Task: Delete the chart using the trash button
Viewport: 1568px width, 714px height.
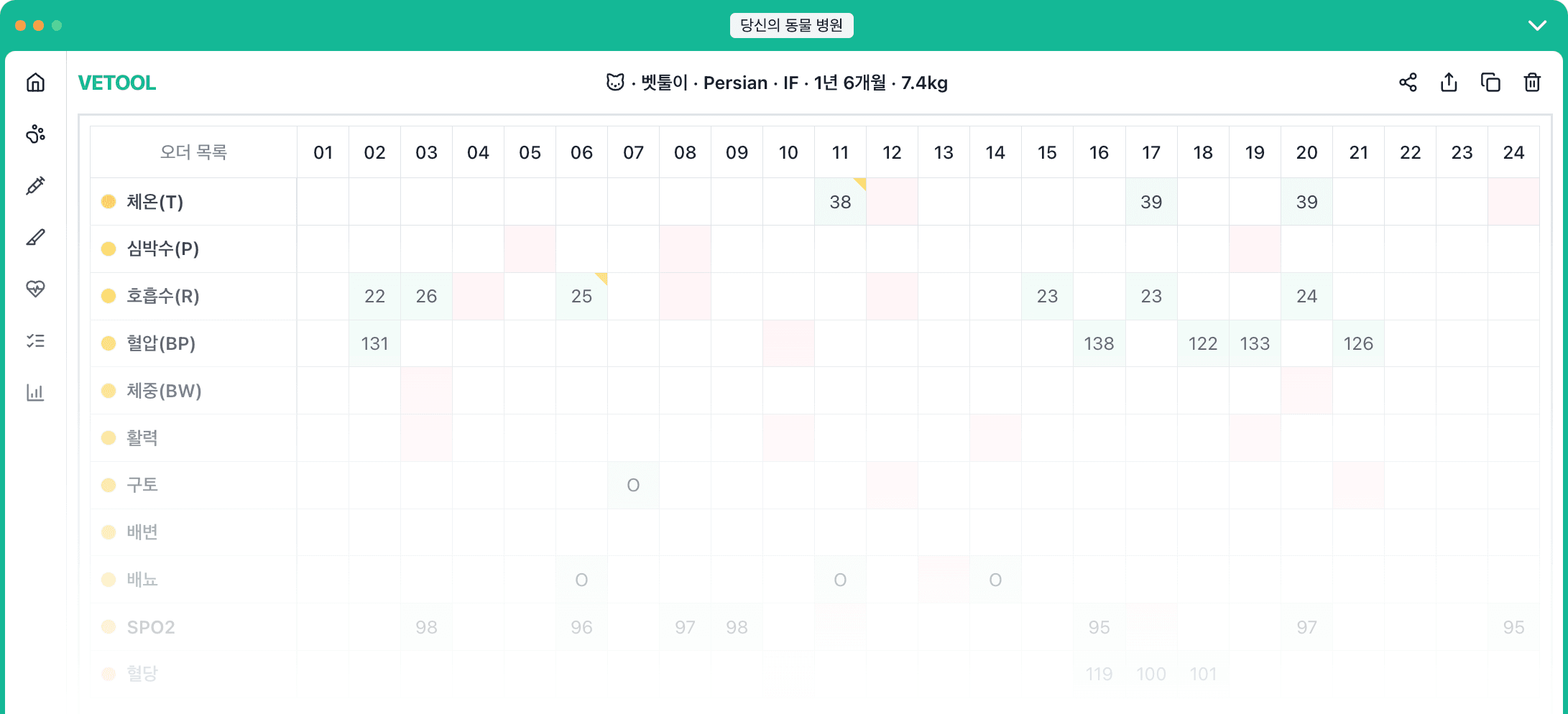Action: coord(1531,83)
